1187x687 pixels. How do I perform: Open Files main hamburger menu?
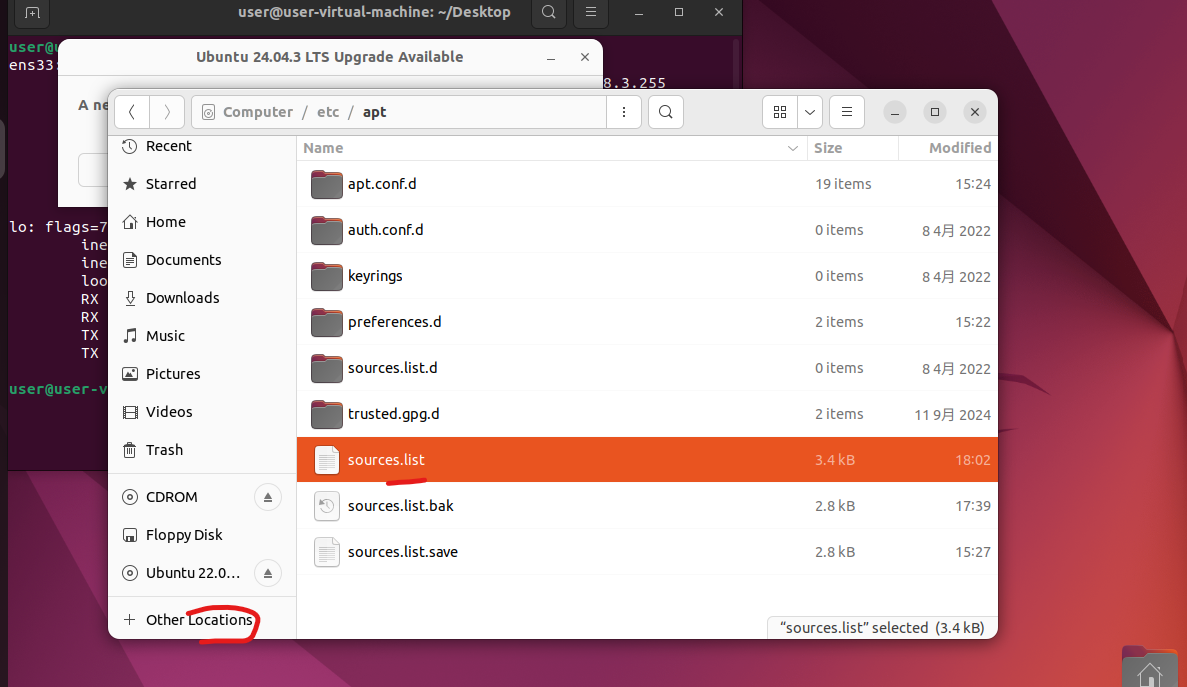pyautogui.click(x=847, y=112)
